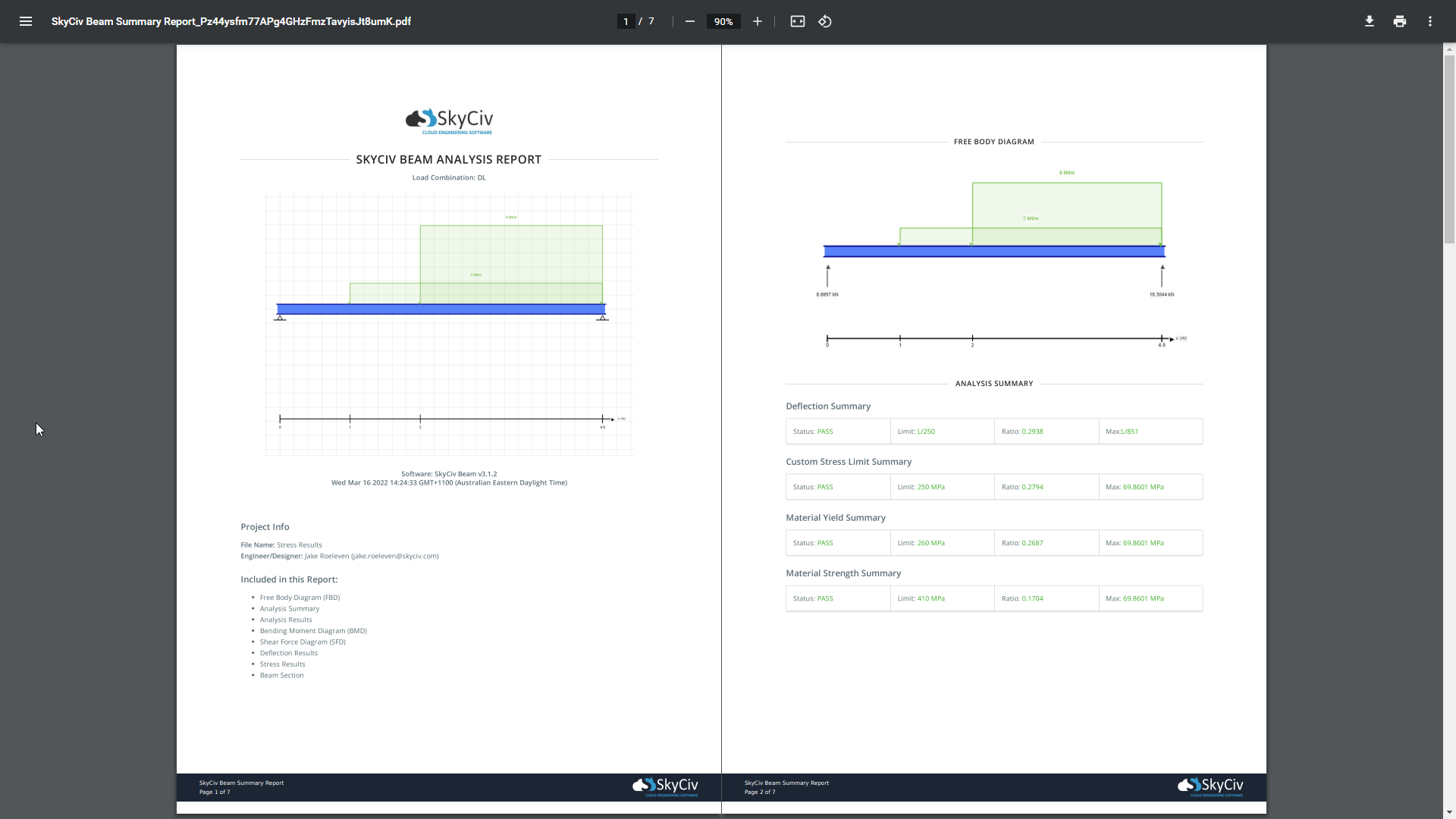
Task: Click the page 2 footer SkyCiv logo
Action: point(1210,786)
